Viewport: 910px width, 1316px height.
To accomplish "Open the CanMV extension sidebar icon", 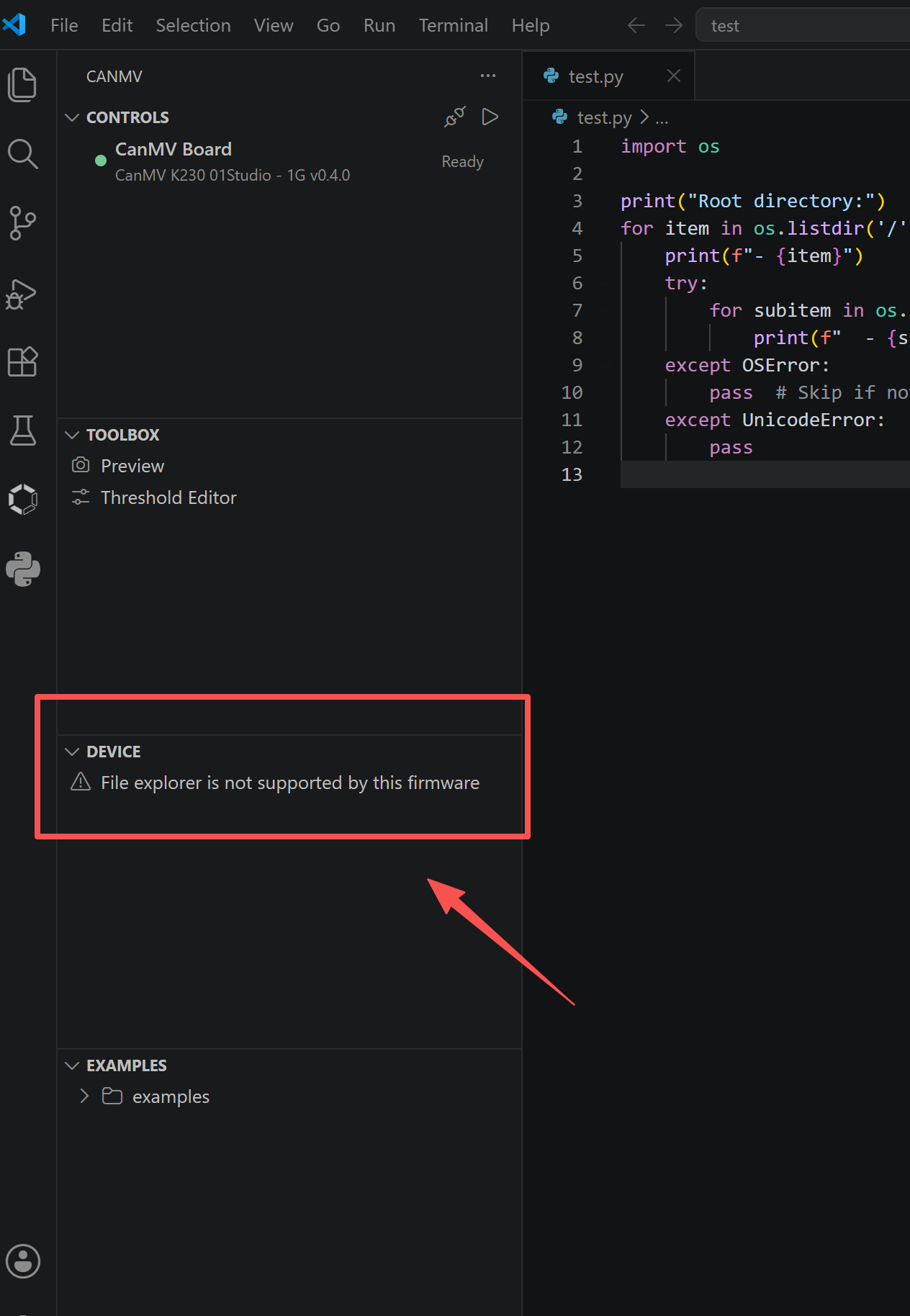I will (22, 499).
